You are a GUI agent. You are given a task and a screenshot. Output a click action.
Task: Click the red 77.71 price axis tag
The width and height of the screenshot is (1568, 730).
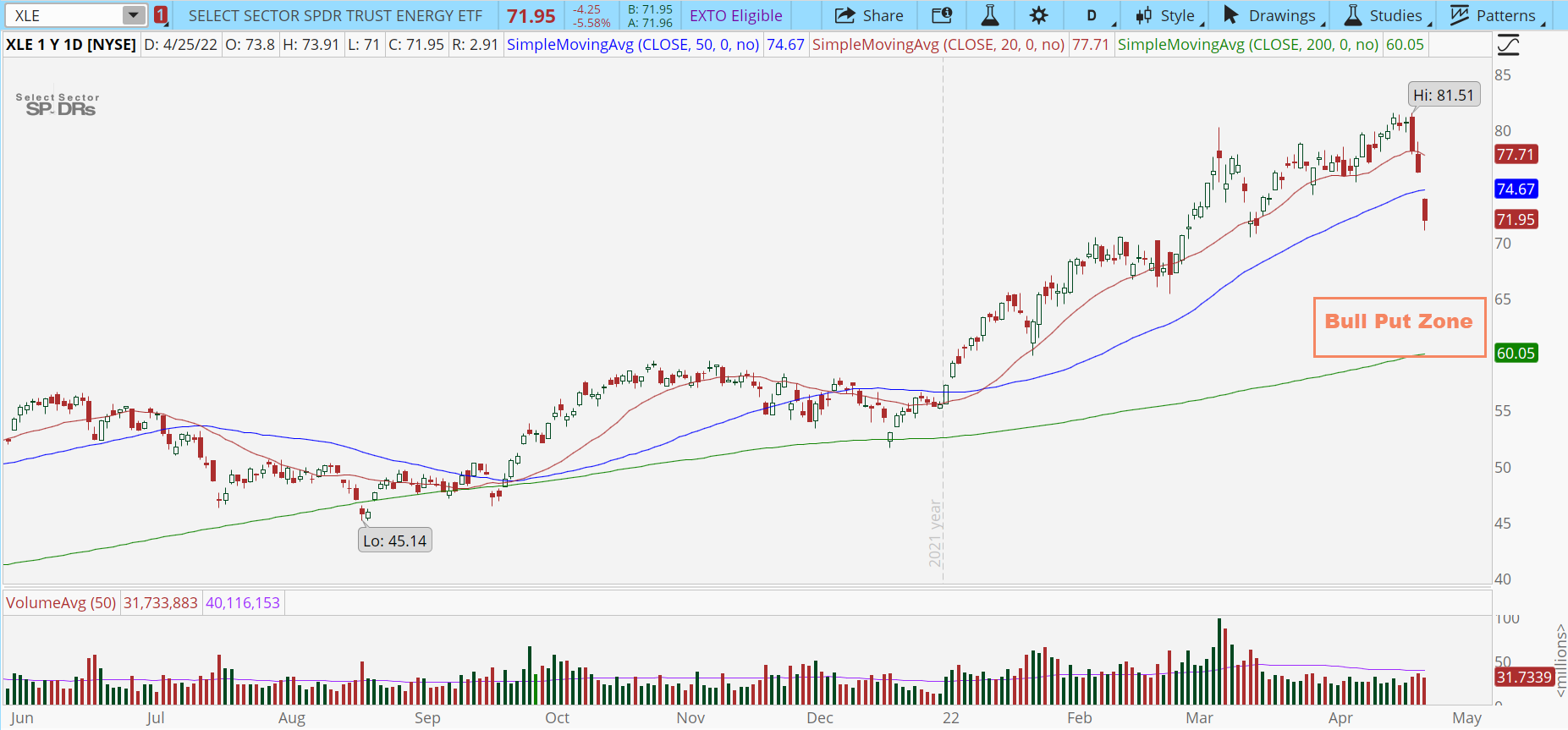(1516, 154)
